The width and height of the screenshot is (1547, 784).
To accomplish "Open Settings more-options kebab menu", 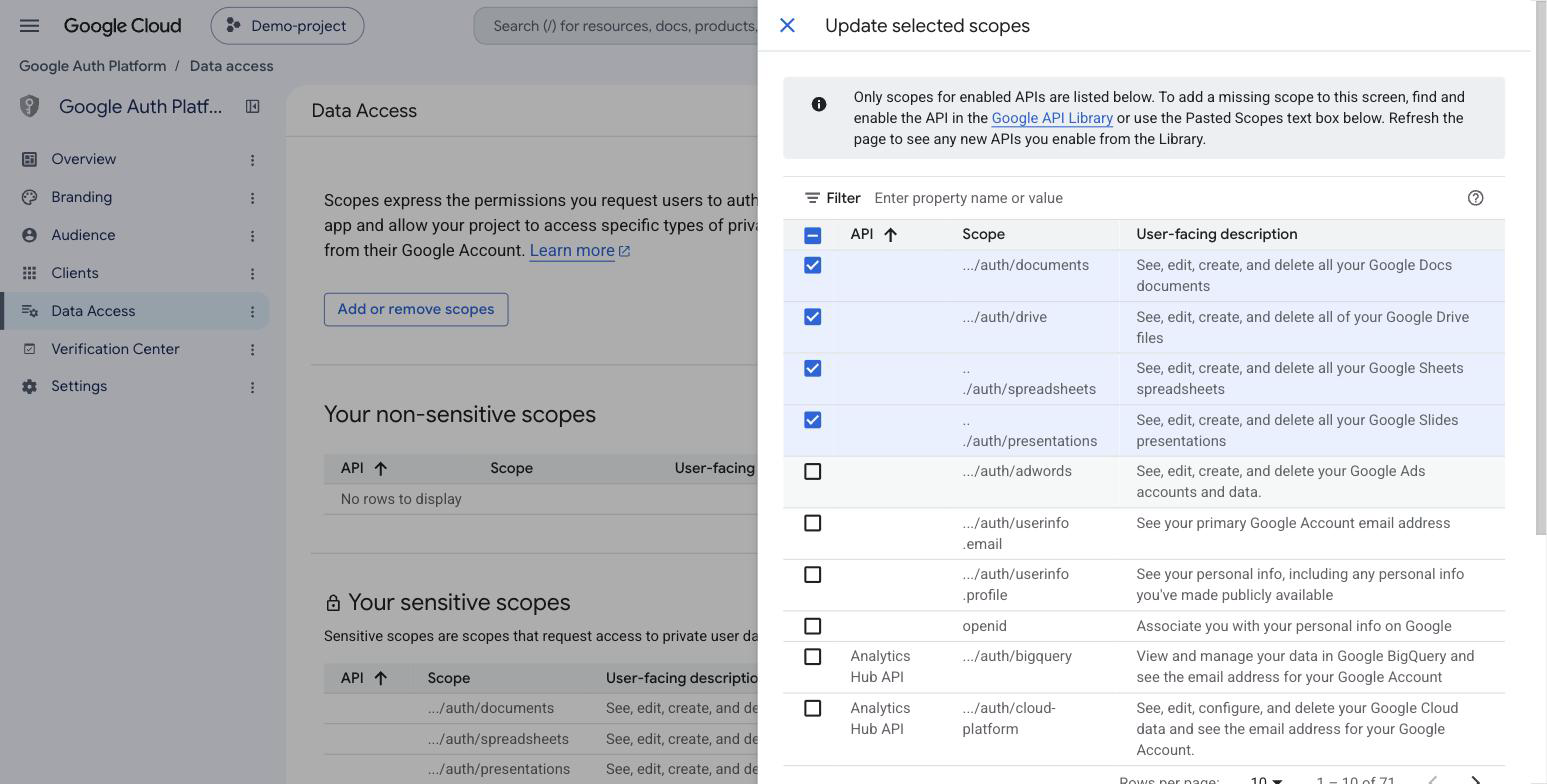I will (x=252, y=387).
